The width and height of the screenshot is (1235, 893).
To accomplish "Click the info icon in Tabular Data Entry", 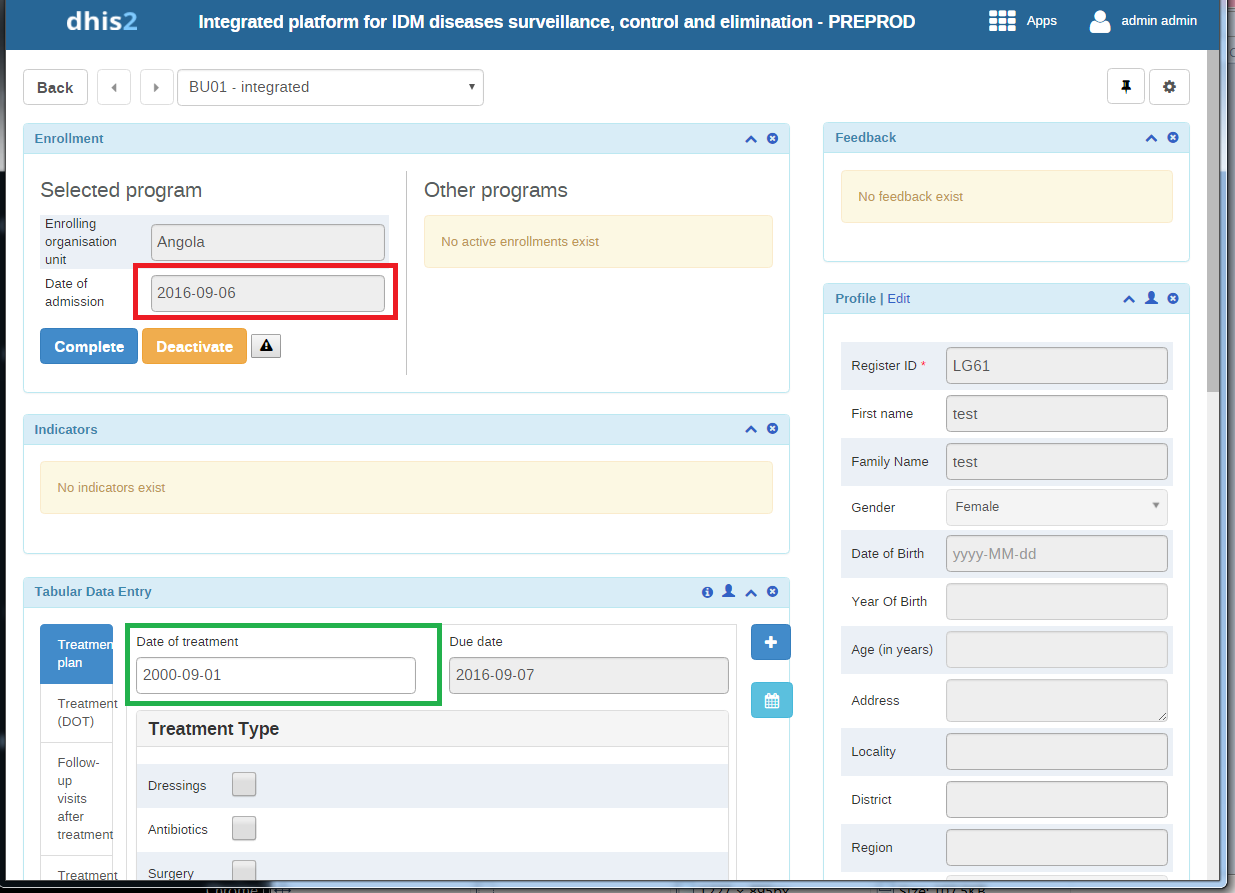I will [x=707, y=592].
